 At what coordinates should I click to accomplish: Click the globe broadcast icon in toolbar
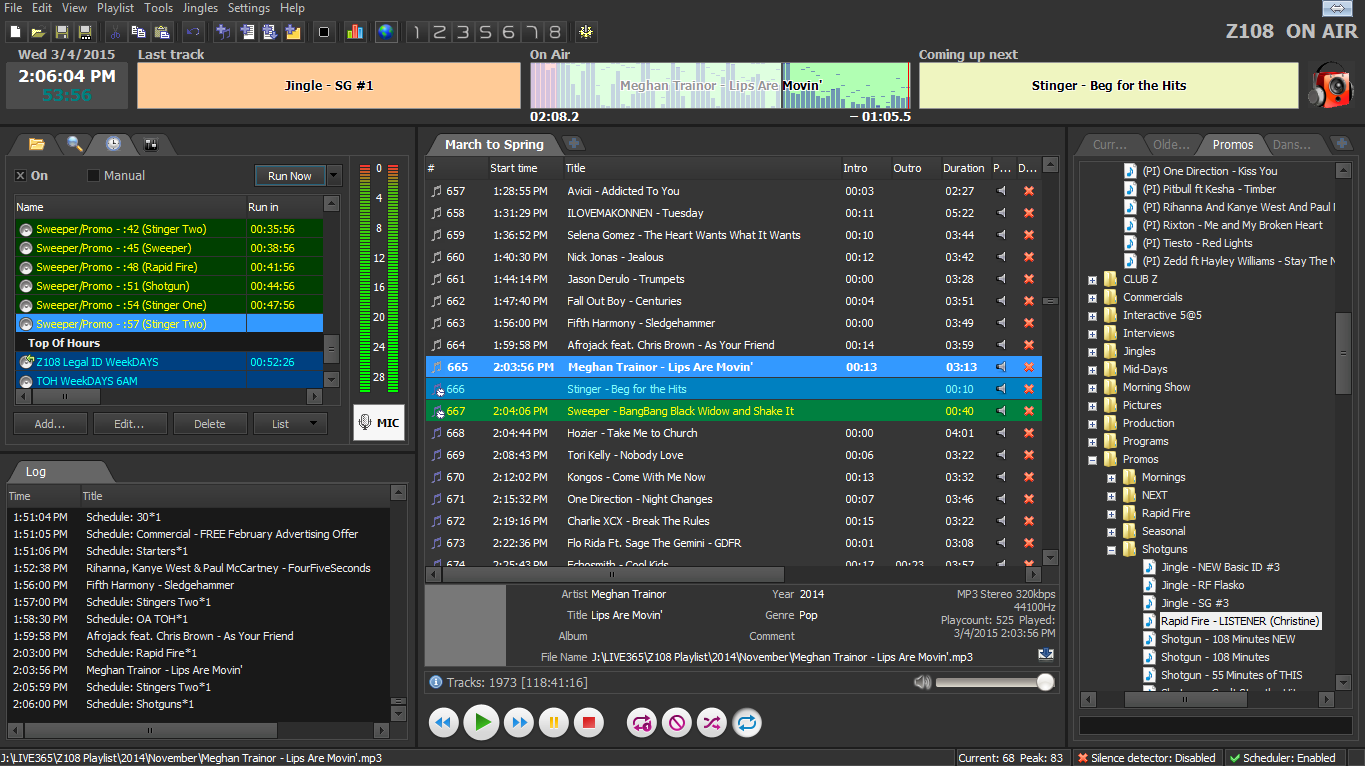click(386, 33)
